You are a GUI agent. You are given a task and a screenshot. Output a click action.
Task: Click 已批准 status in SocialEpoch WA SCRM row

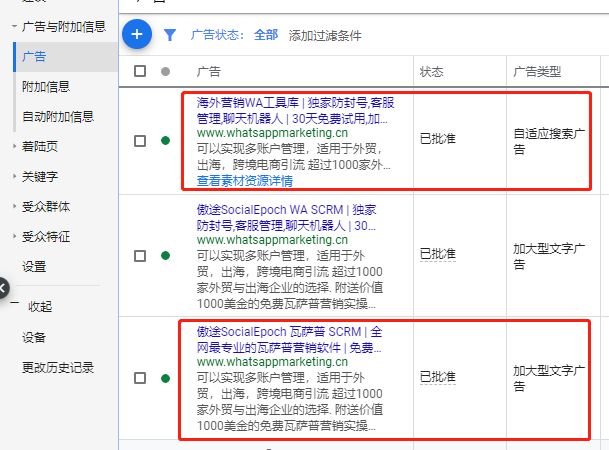point(438,254)
